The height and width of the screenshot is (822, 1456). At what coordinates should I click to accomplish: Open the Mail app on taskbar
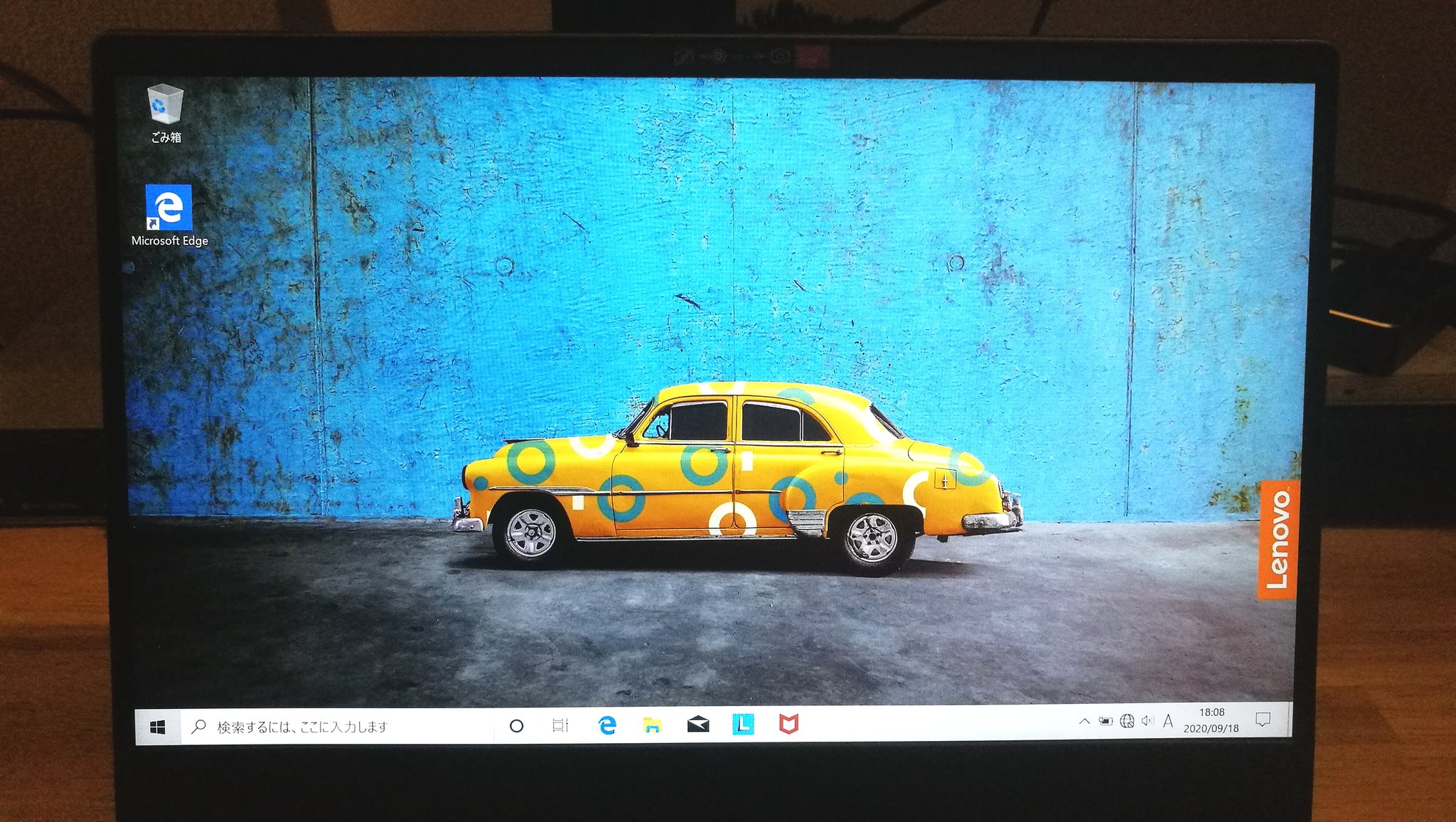(x=698, y=725)
